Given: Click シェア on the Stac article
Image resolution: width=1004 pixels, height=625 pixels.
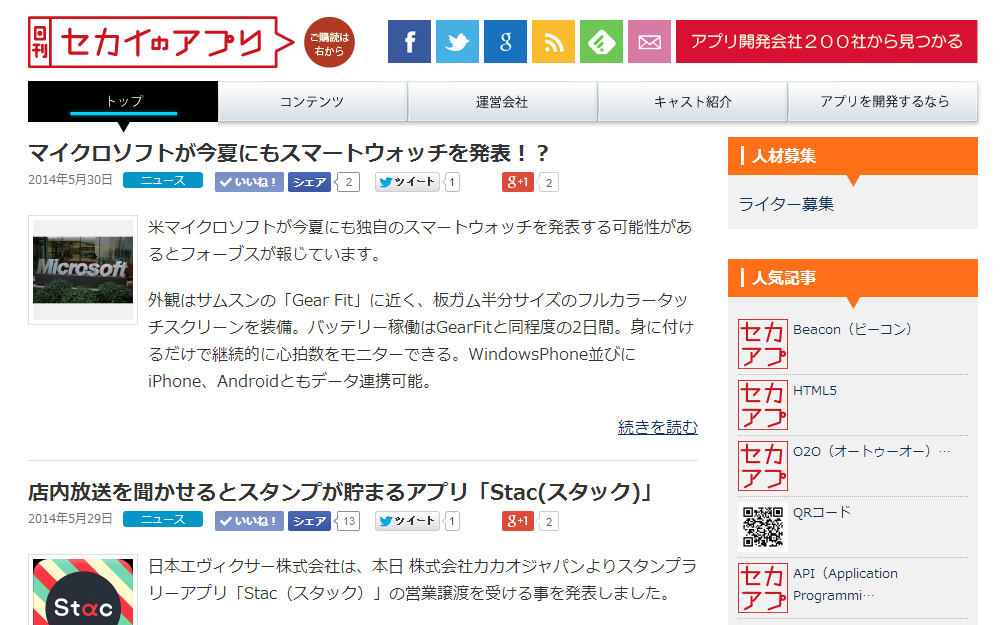Looking at the screenshot, I should coord(309,521).
